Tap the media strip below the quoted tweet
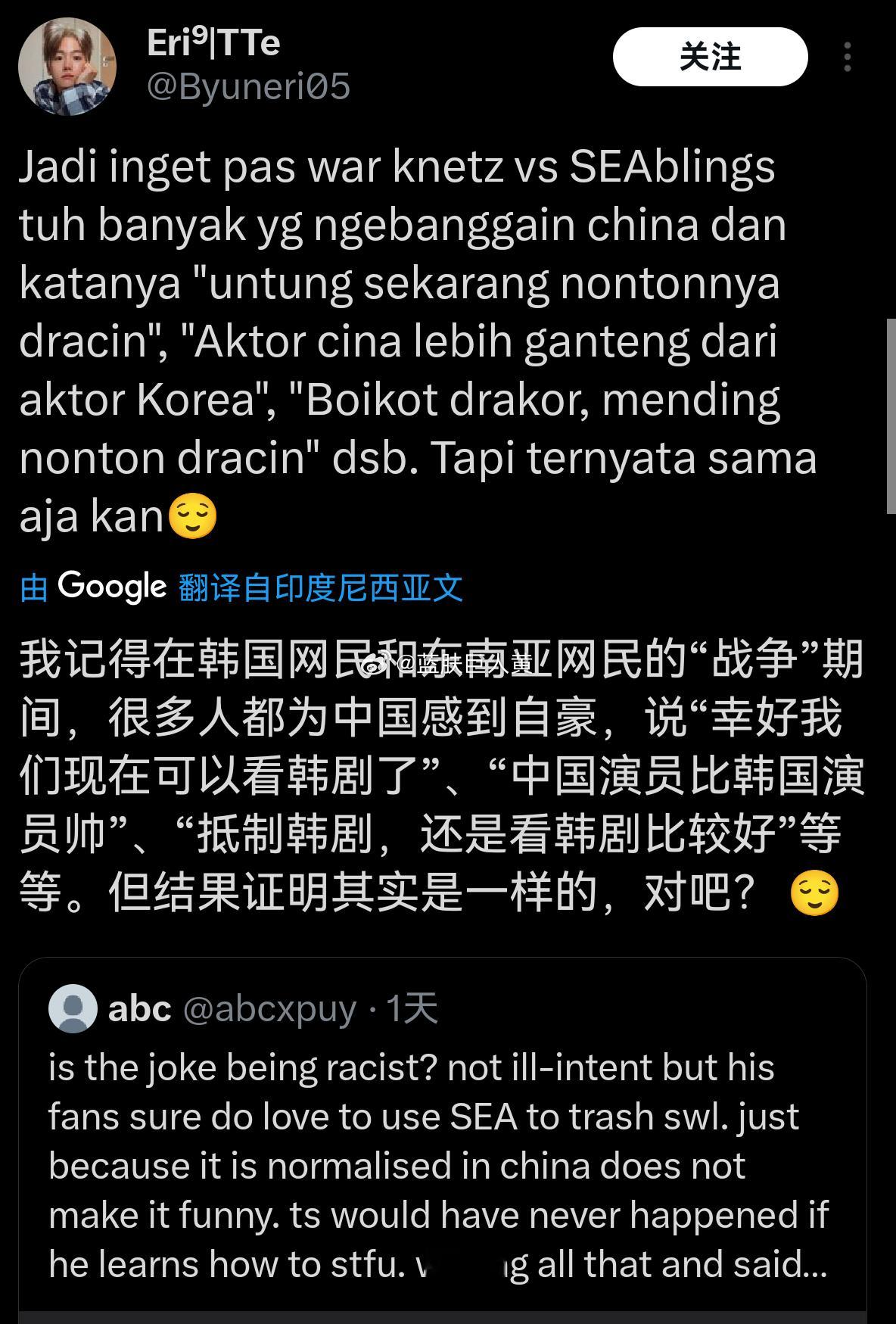The image size is (896, 1324). 443,1317
